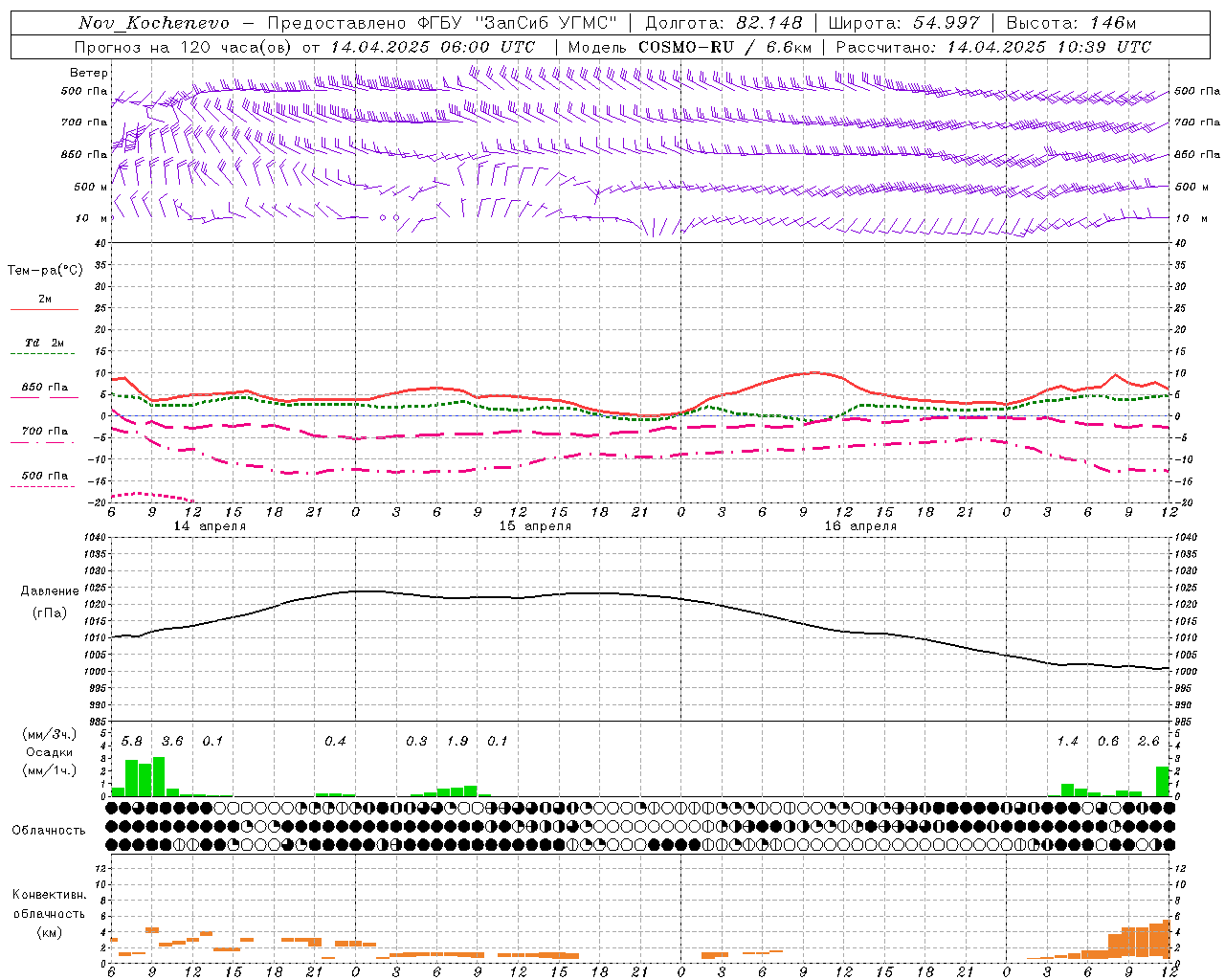Viewport: 1225px width, 980px height.
Task: Click the model name COSMO-RU
Action: click(687, 47)
